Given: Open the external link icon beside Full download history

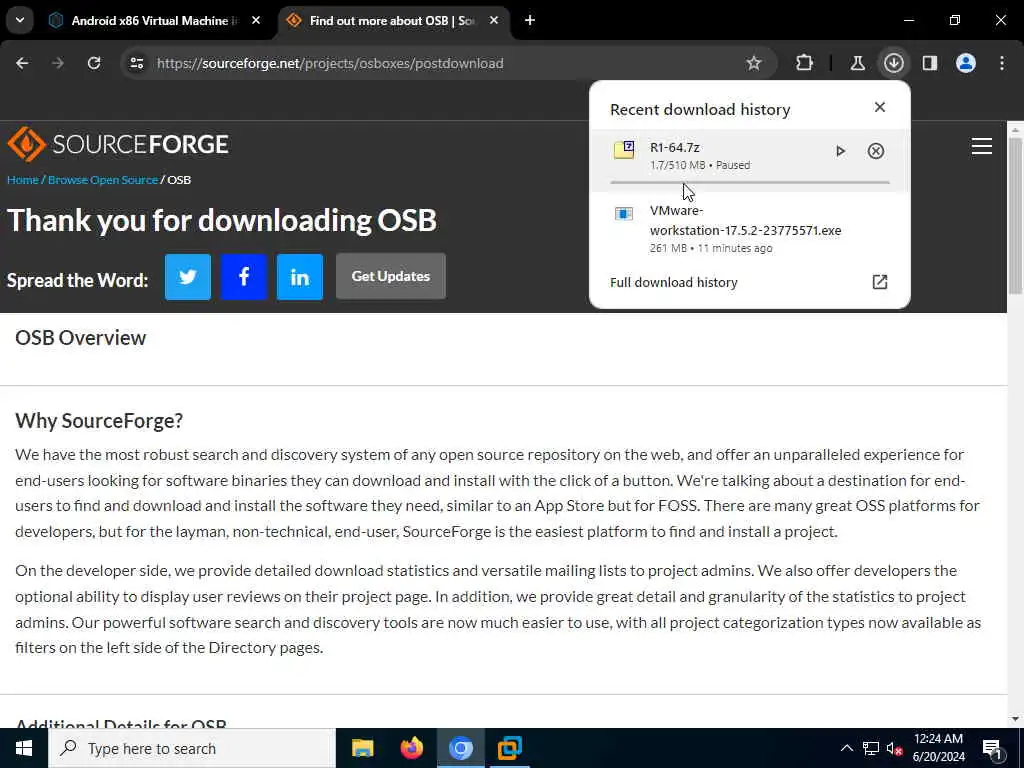Looking at the screenshot, I should 880,282.
